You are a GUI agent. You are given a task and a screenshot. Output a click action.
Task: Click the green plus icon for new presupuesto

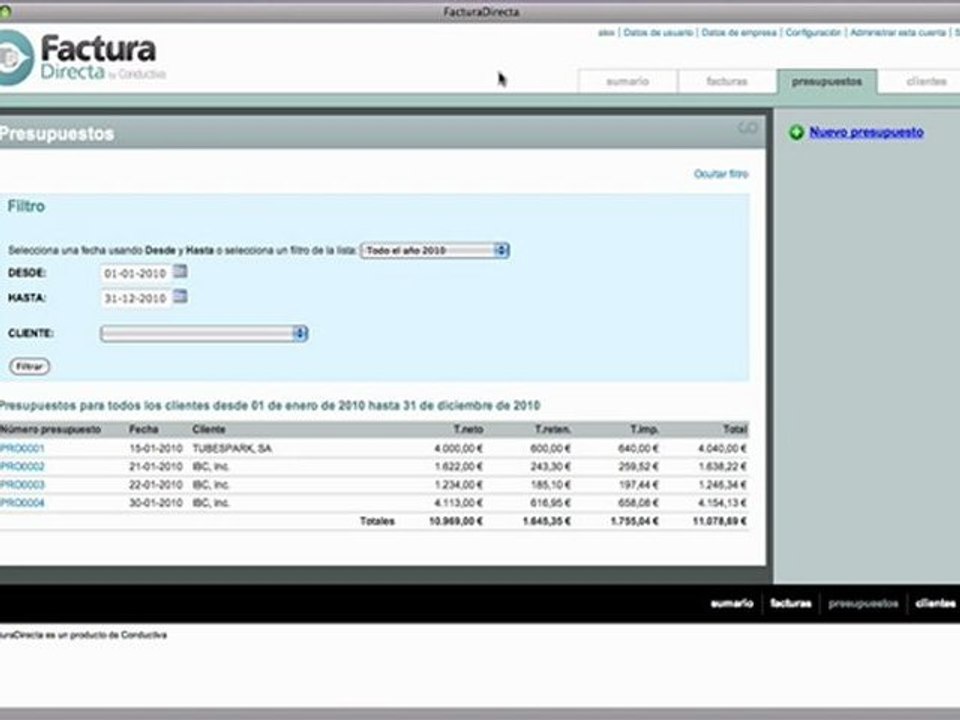tap(796, 132)
